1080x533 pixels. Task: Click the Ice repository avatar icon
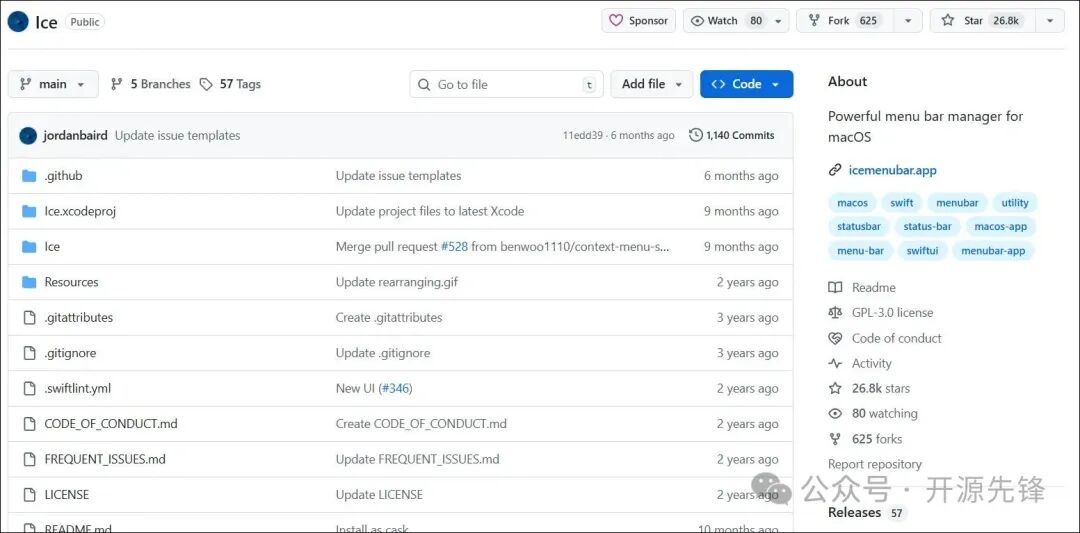(18, 22)
